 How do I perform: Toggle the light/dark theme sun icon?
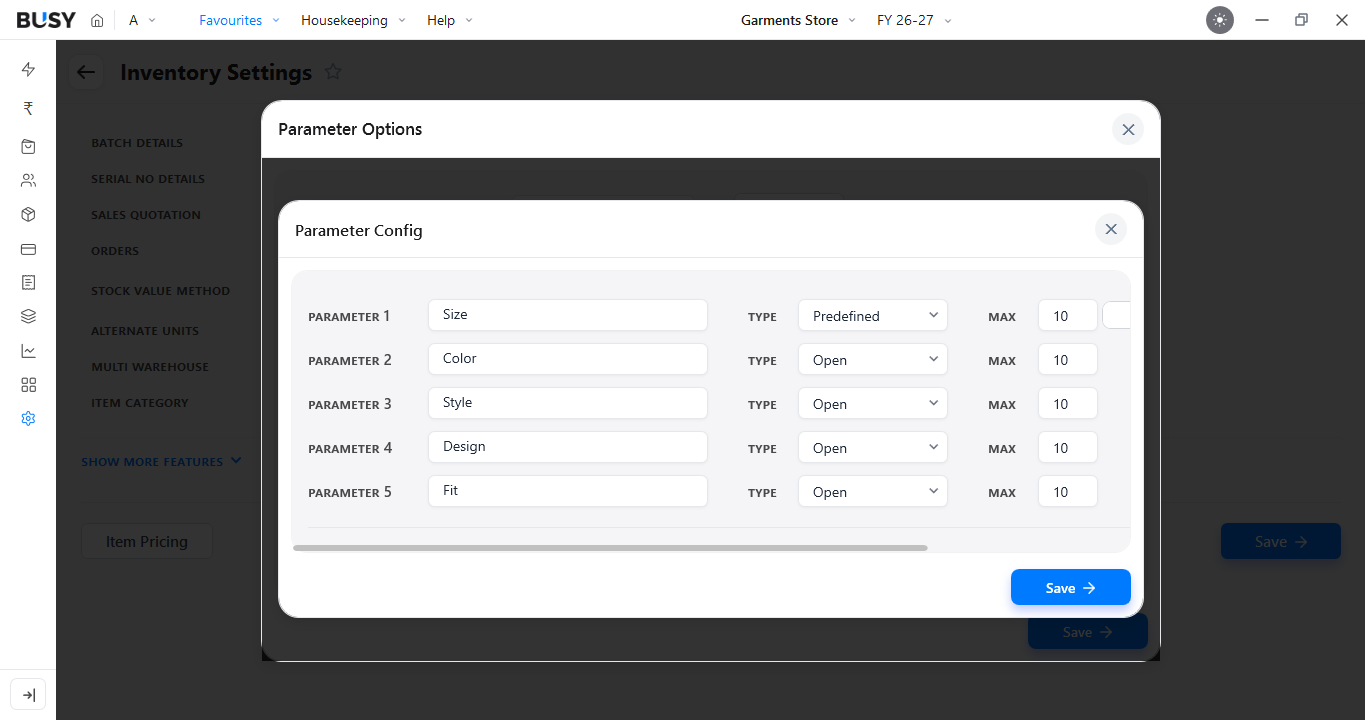pos(1220,20)
